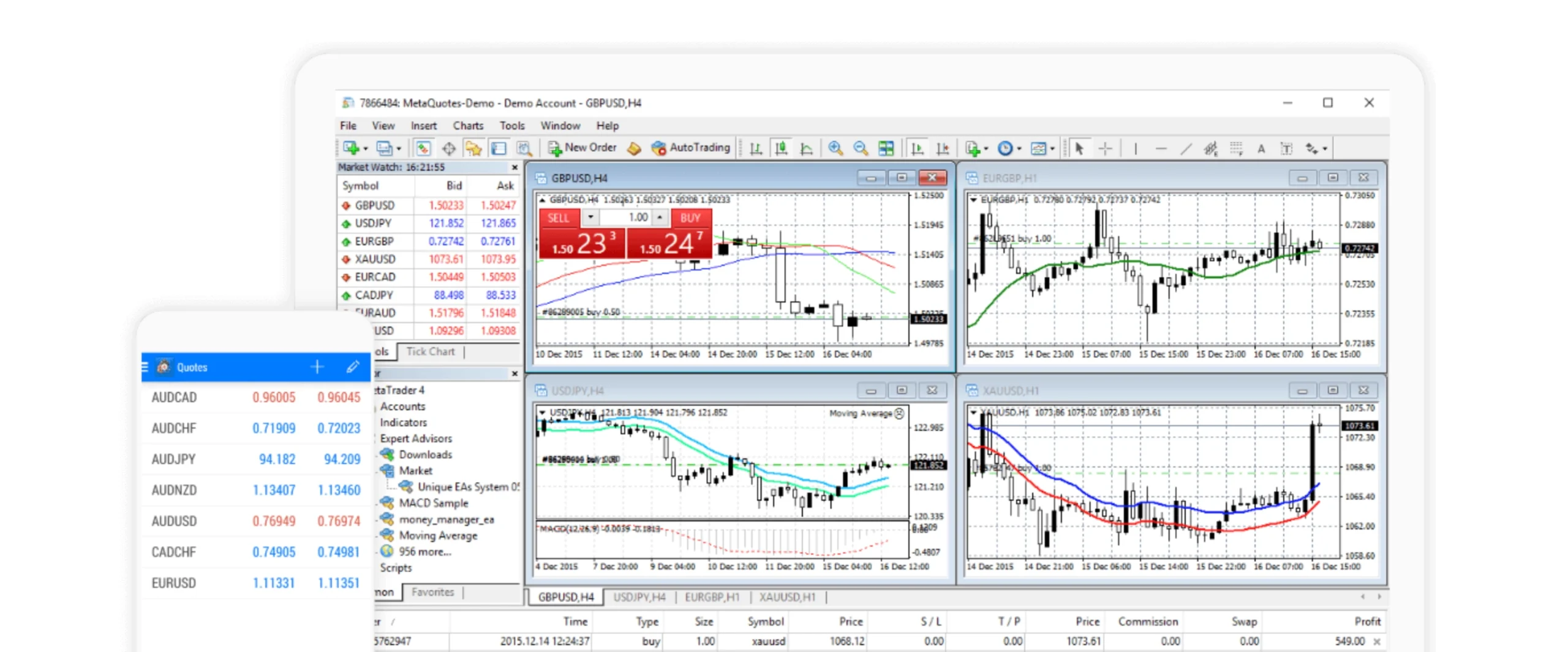Zoom out on the chart
The width and height of the screenshot is (1568, 652).
point(861,148)
